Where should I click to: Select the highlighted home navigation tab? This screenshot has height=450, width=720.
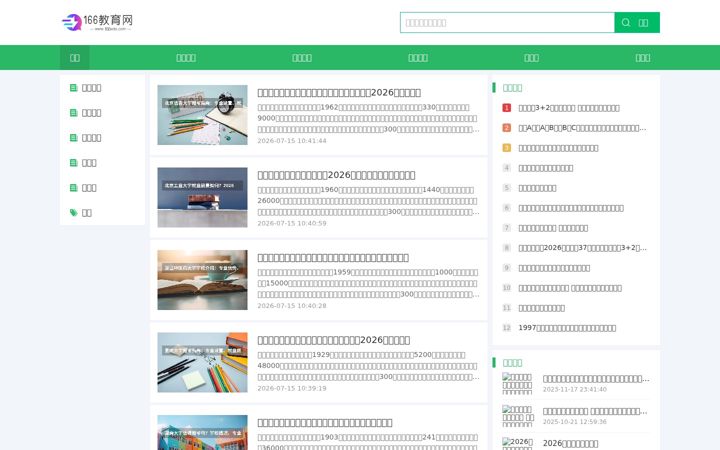[75, 58]
